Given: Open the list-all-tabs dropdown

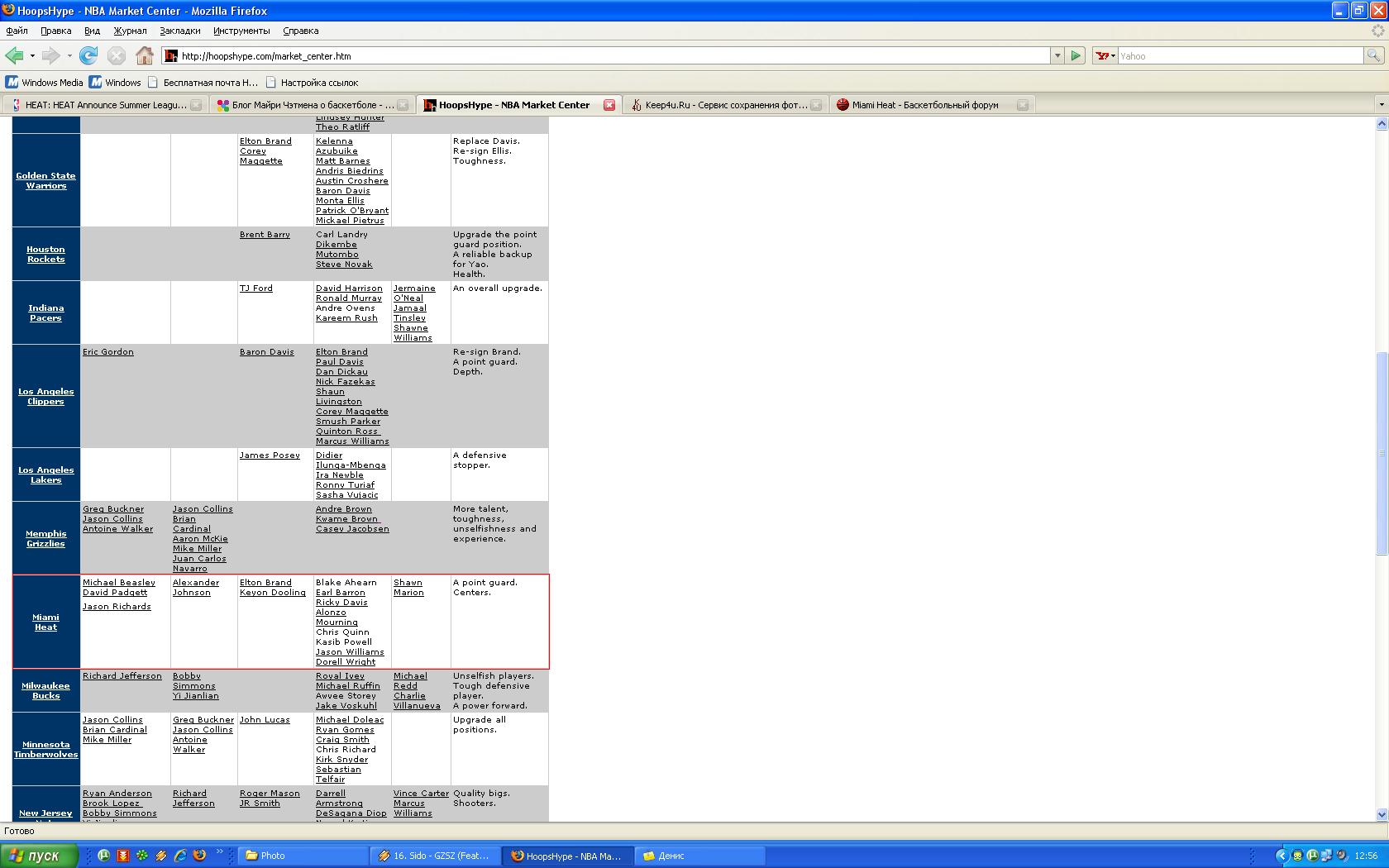Looking at the screenshot, I should coord(1381,105).
